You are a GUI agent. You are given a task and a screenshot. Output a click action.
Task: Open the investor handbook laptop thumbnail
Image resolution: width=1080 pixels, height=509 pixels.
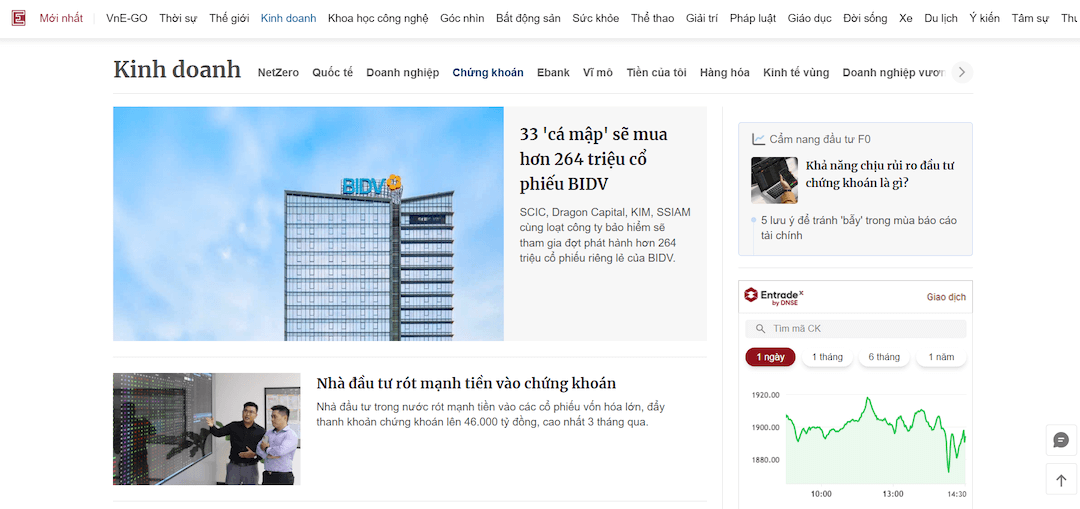click(x=774, y=180)
